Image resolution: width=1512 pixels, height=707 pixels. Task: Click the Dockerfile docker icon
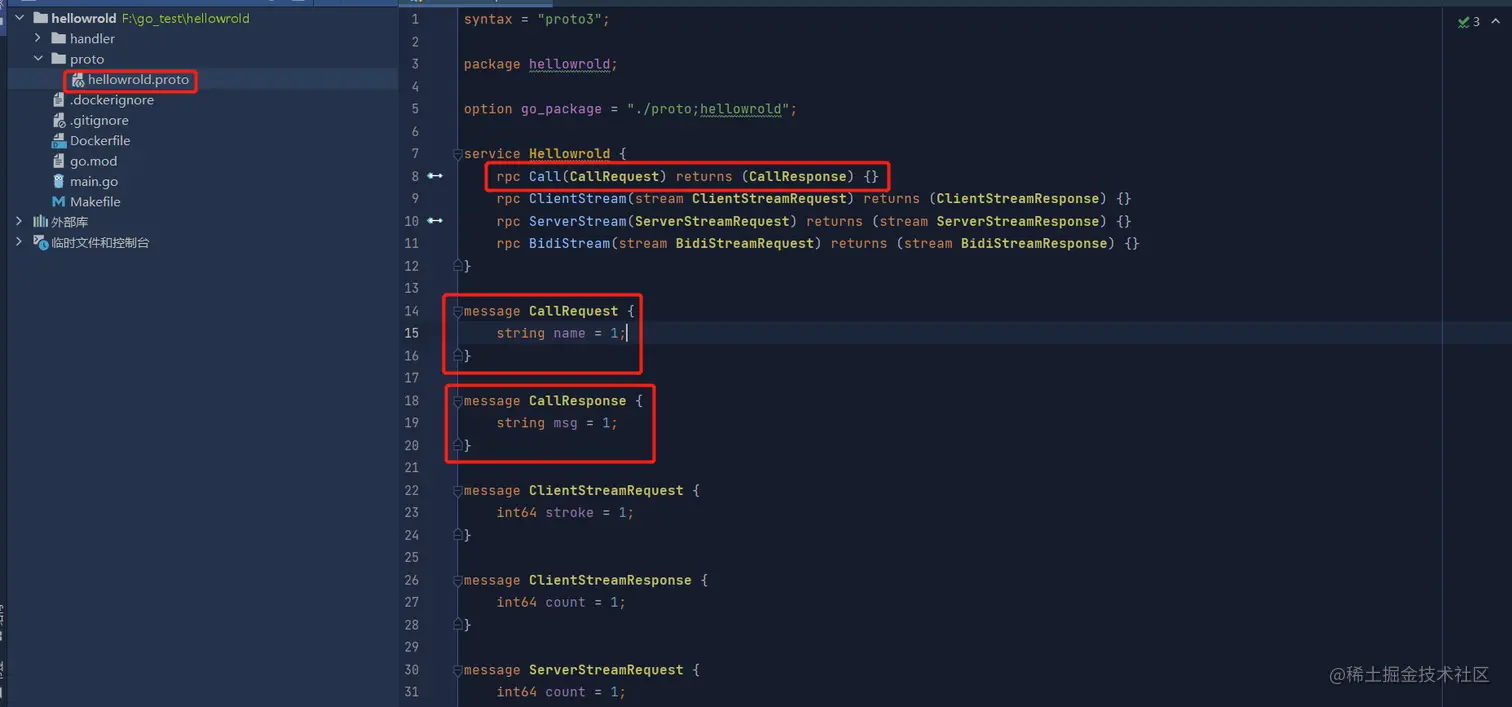point(60,141)
